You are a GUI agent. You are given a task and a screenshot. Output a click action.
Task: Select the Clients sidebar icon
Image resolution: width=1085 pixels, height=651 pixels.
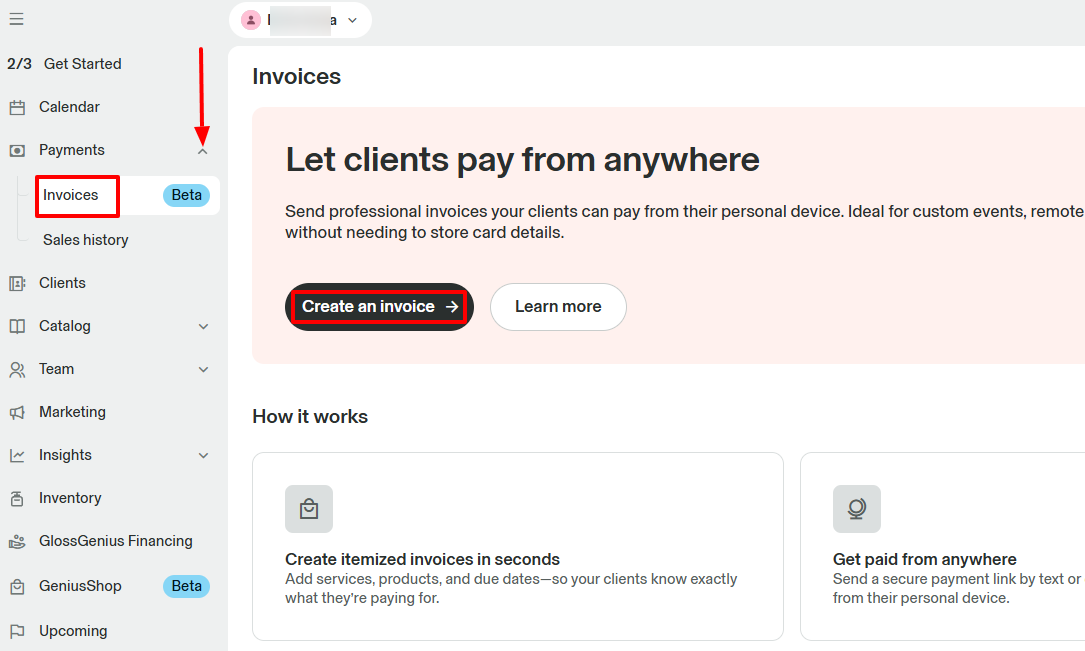[64, 282]
